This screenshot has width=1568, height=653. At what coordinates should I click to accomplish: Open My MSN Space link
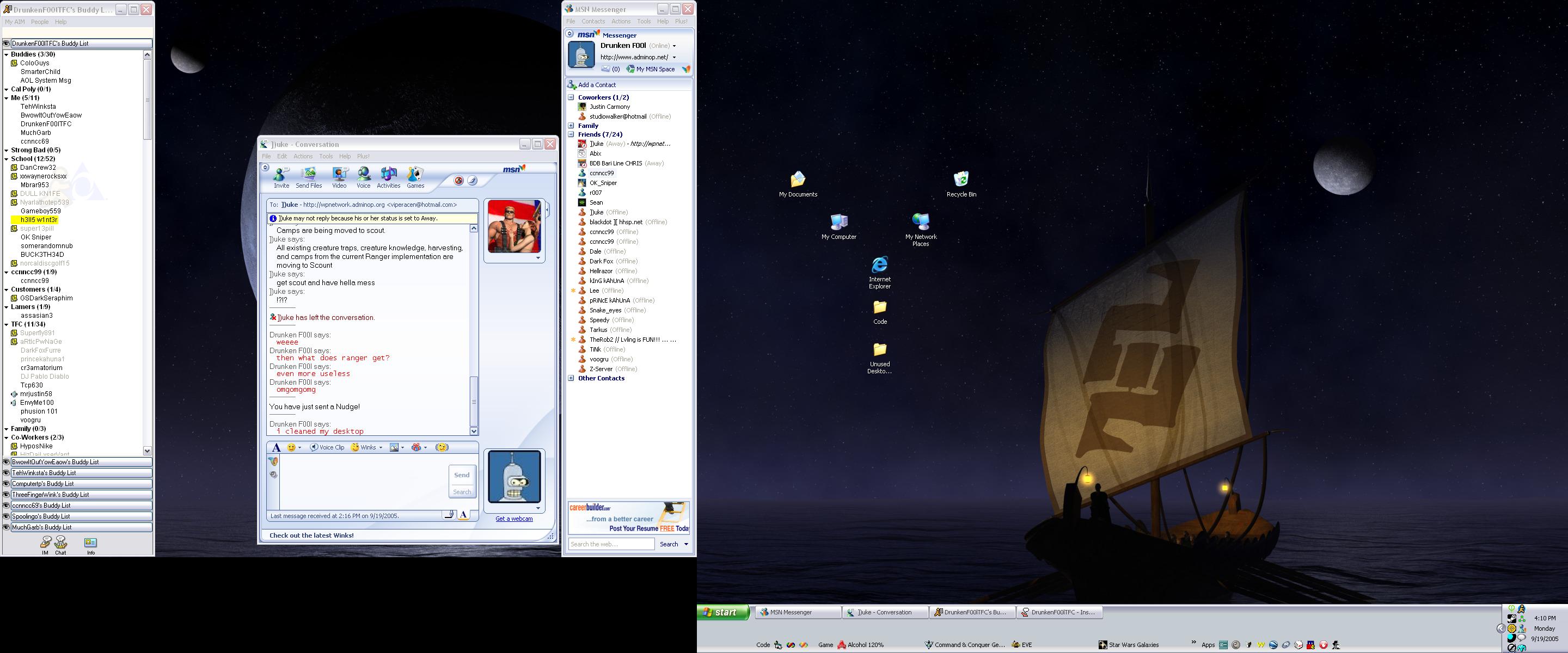pos(651,69)
